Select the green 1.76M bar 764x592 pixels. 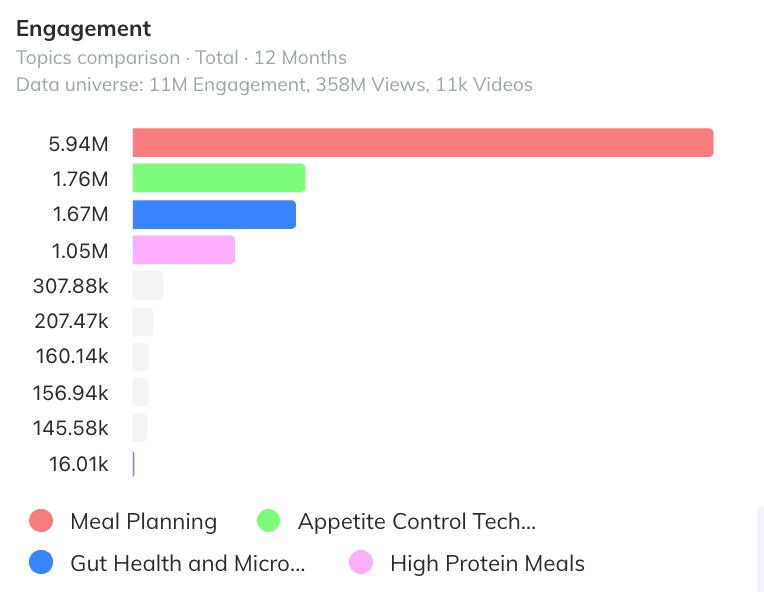219,178
